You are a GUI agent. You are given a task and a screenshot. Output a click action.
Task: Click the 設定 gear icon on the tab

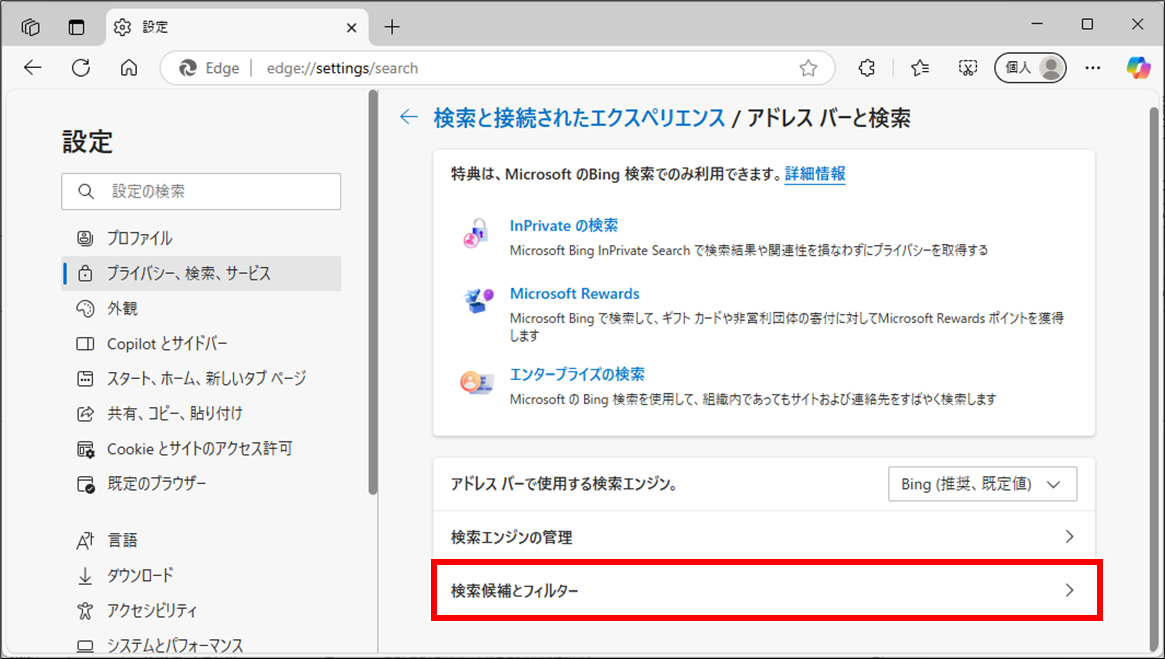(x=122, y=27)
